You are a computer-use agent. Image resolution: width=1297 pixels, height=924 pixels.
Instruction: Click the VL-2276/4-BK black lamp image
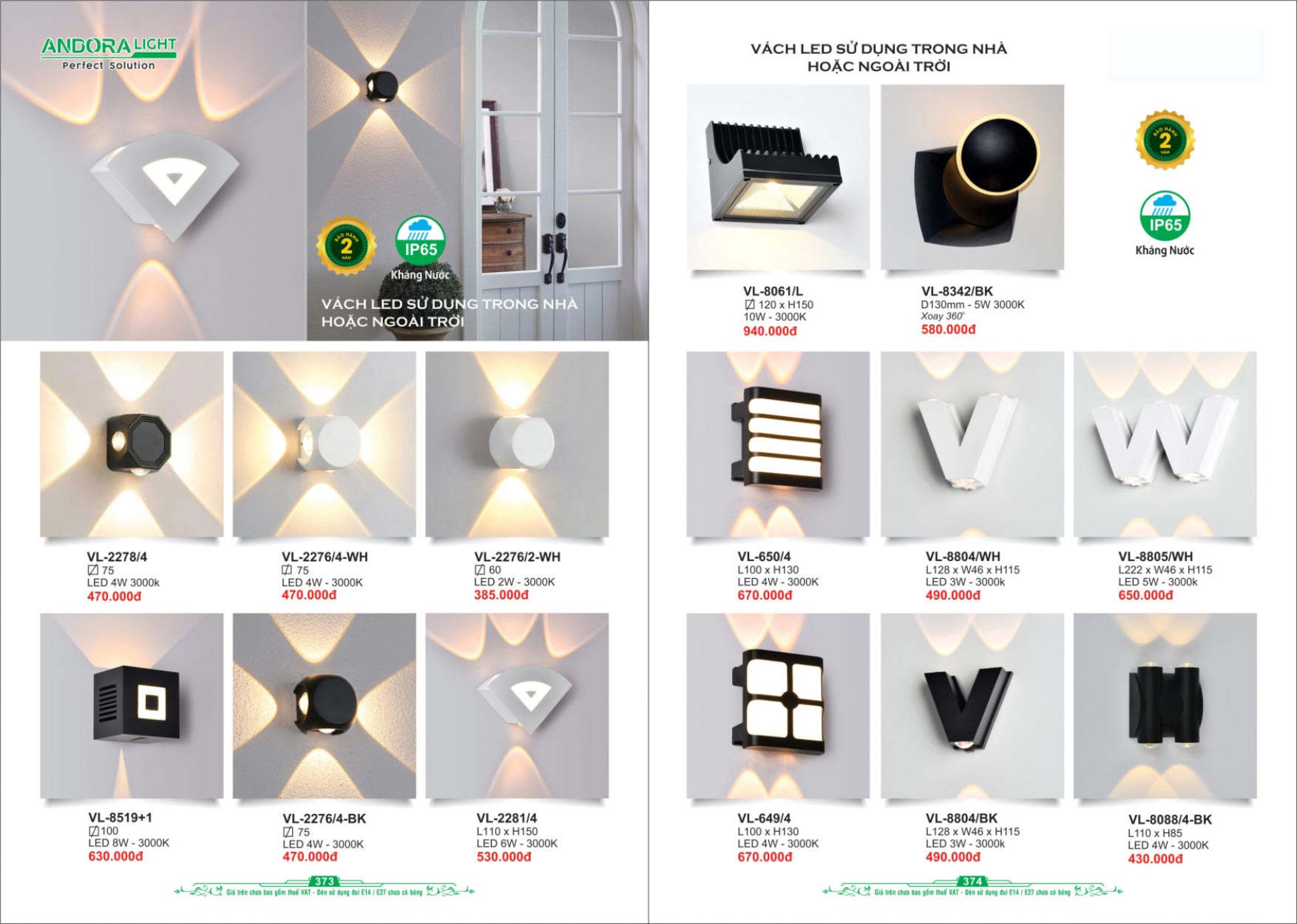pyautogui.click(x=325, y=706)
